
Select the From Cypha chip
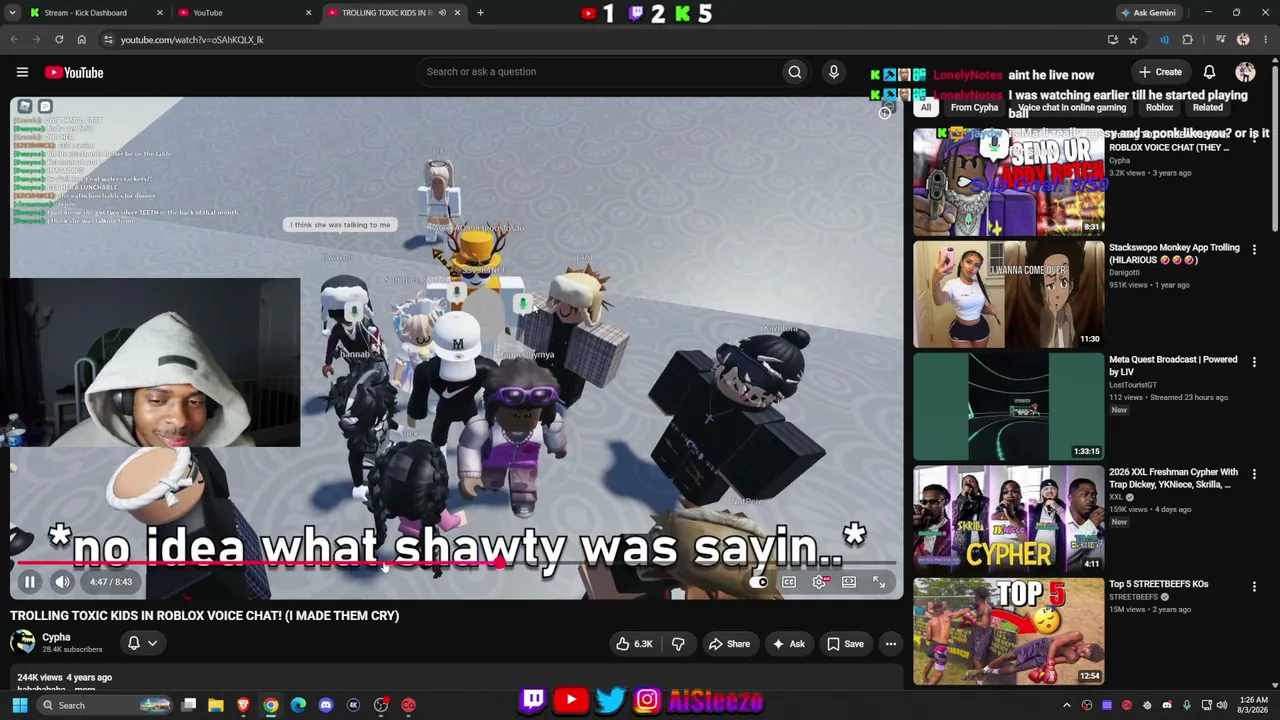tap(974, 108)
